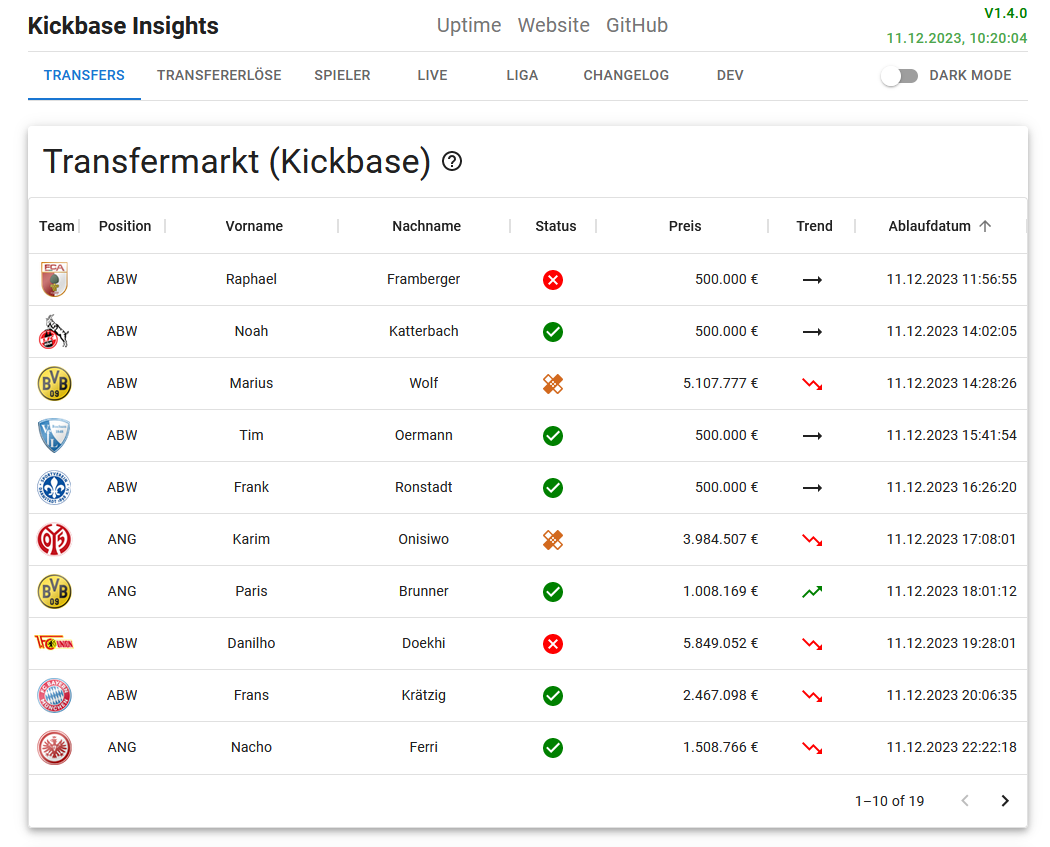Image resolution: width=1050 pixels, height=847 pixels.
Task: Open the Website link
Action: pos(554,25)
